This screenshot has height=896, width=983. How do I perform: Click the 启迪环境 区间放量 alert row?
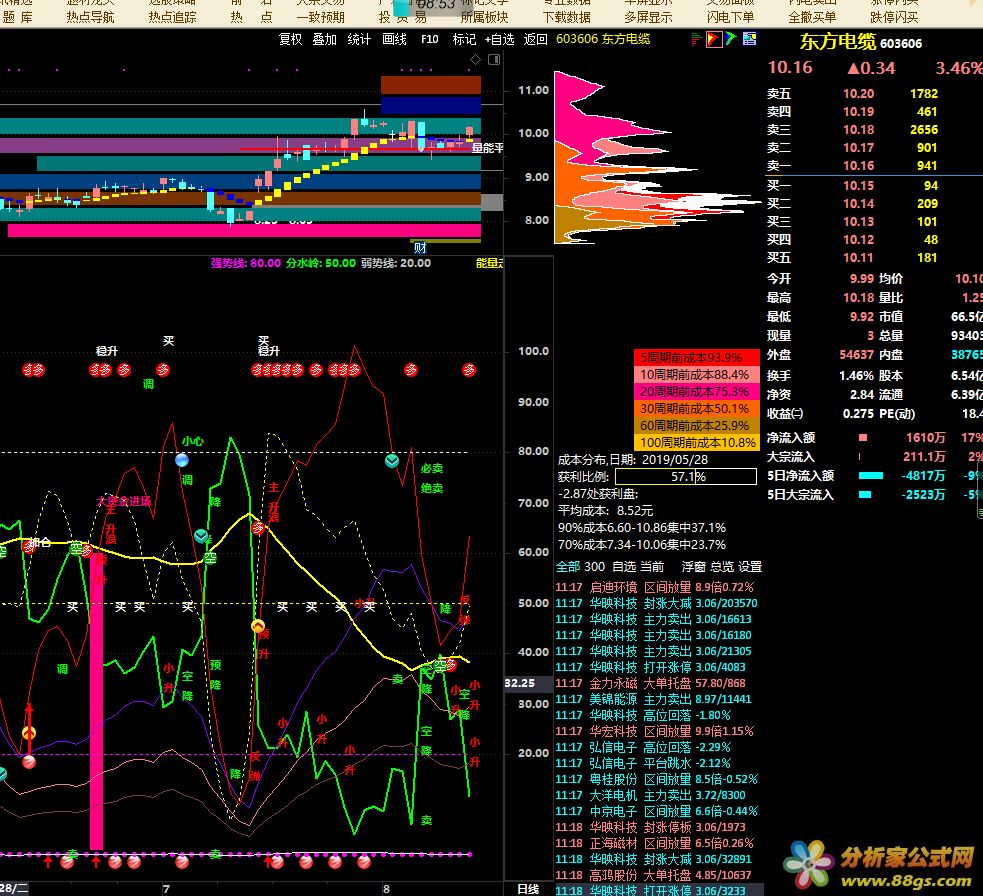click(x=655, y=588)
